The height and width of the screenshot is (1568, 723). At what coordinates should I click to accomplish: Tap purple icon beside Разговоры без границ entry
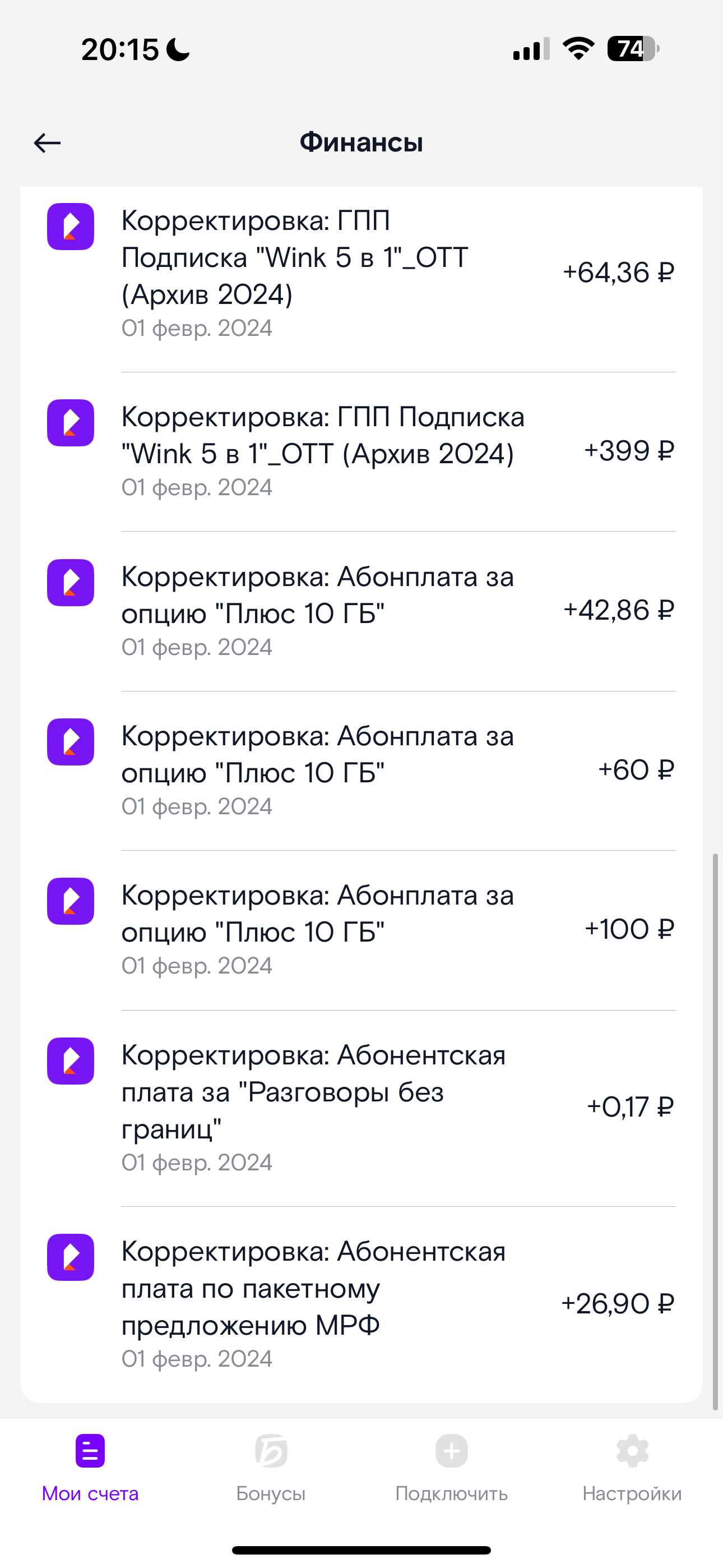point(71,1061)
